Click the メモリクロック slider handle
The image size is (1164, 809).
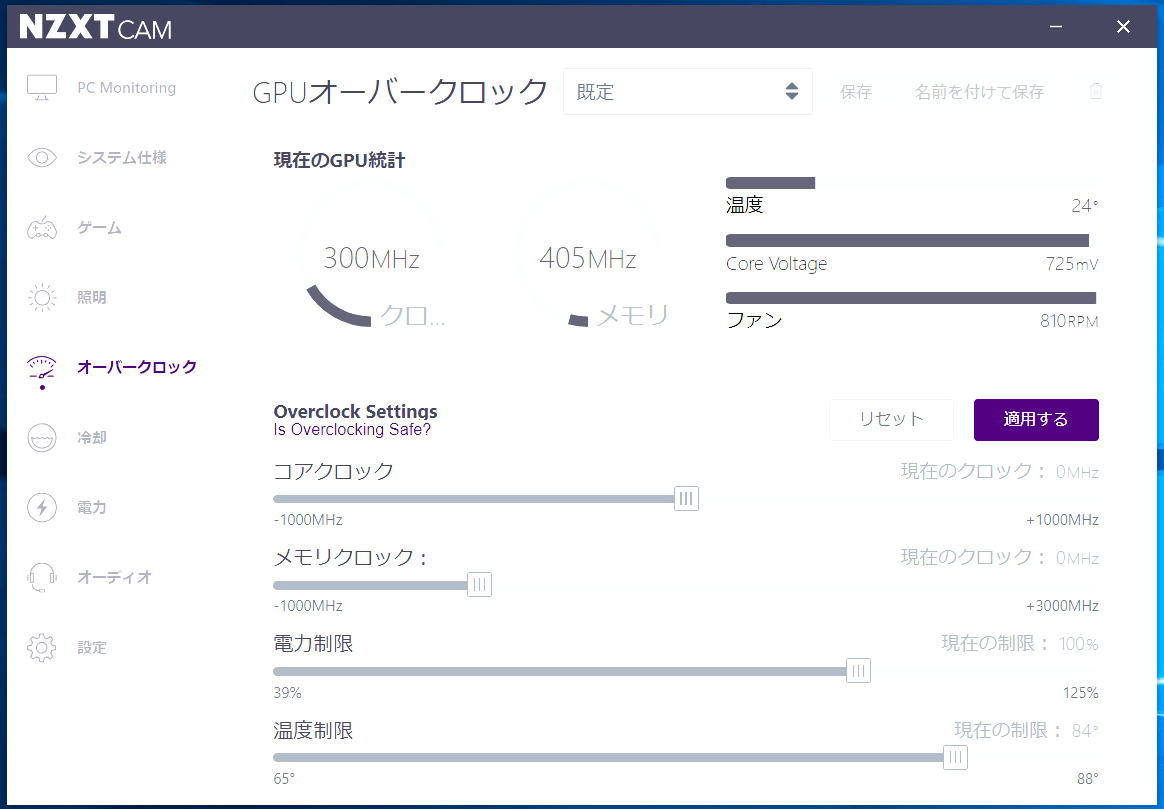(479, 584)
